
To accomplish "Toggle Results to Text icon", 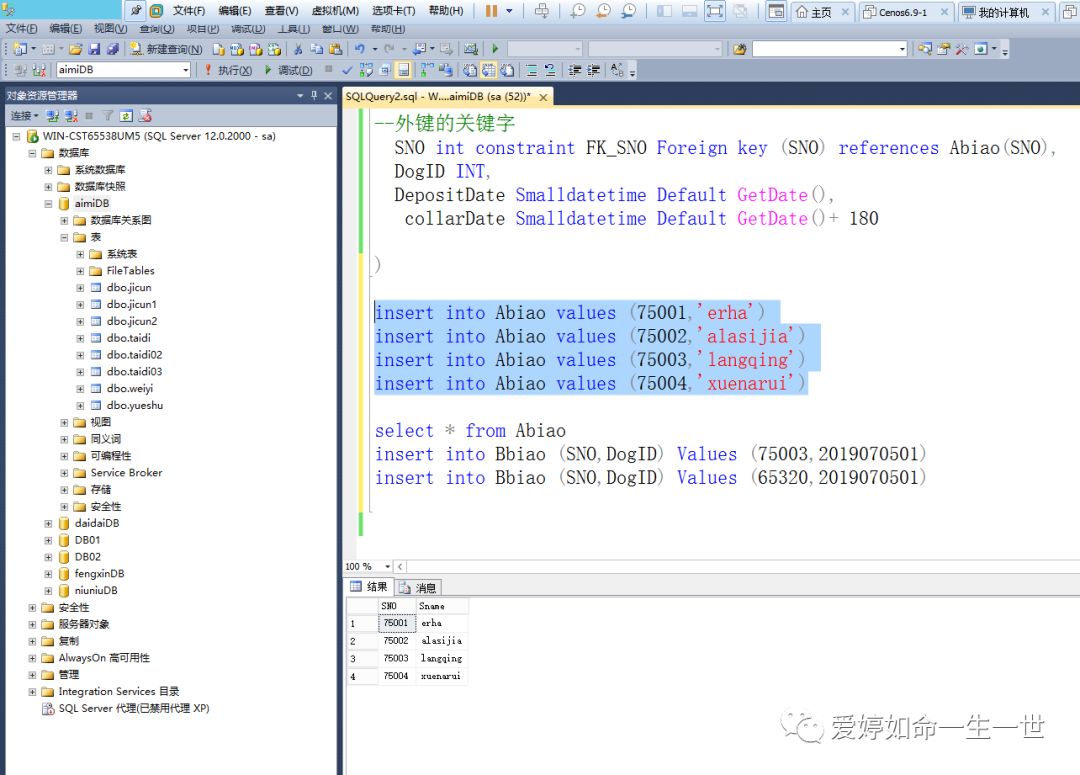I will (470, 70).
